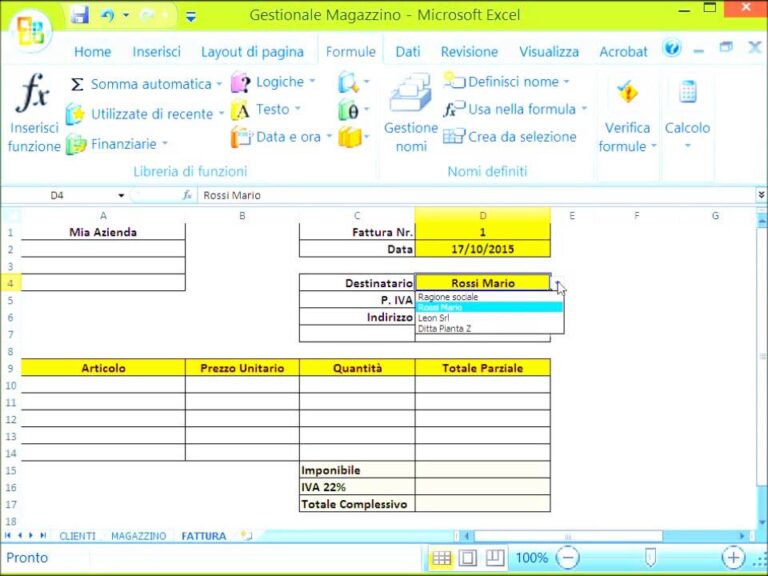Expand Somma automatica dropdown arrow
Screen dimensions: 768x576
click(x=219, y=84)
